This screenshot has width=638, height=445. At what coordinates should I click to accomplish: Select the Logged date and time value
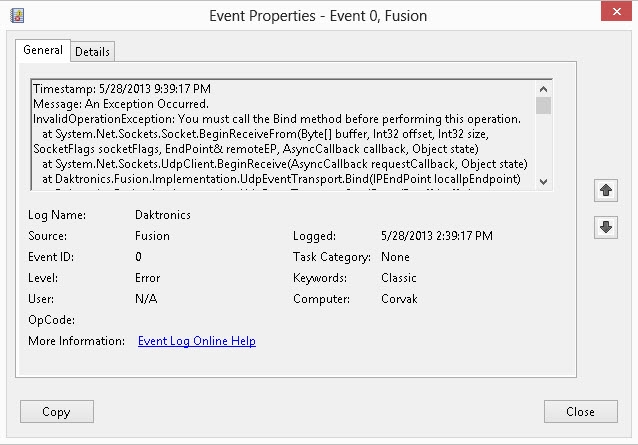(x=437, y=236)
